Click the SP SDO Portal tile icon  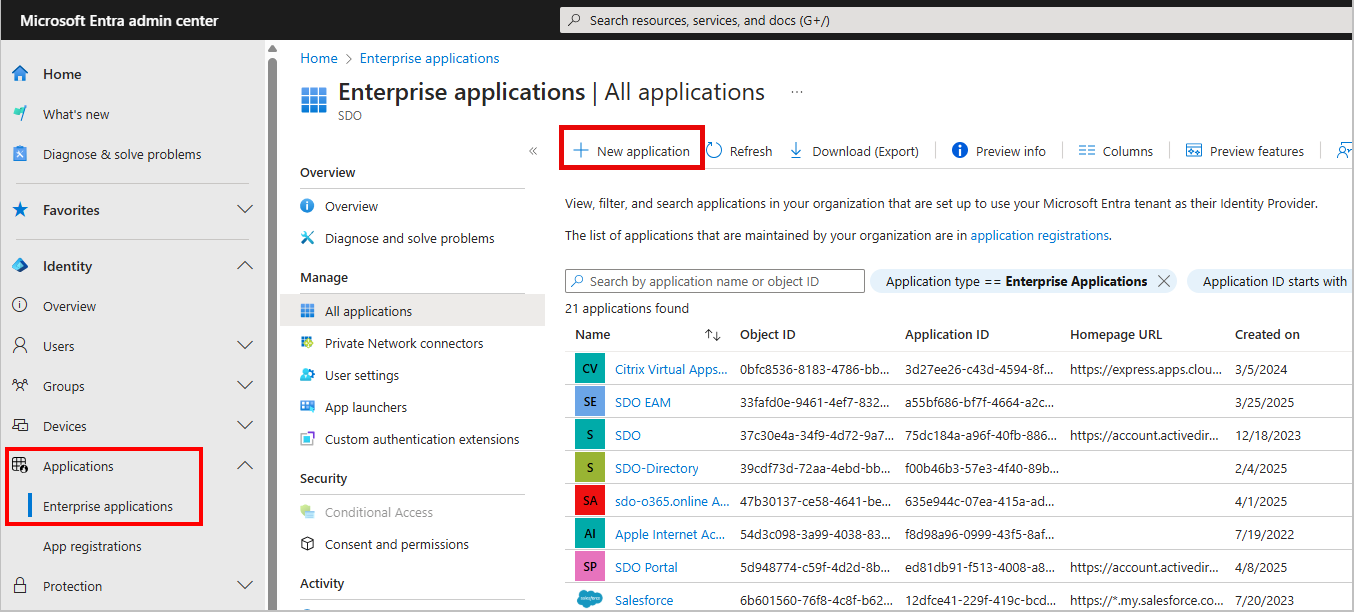click(x=590, y=567)
